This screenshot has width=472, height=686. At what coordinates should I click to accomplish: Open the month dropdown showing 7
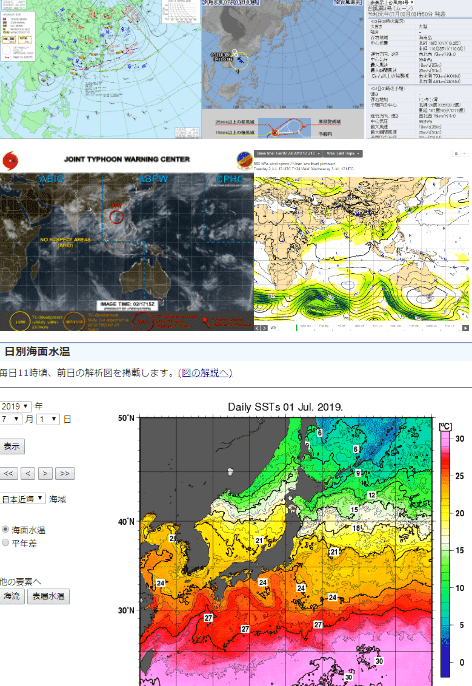(11, 419)
